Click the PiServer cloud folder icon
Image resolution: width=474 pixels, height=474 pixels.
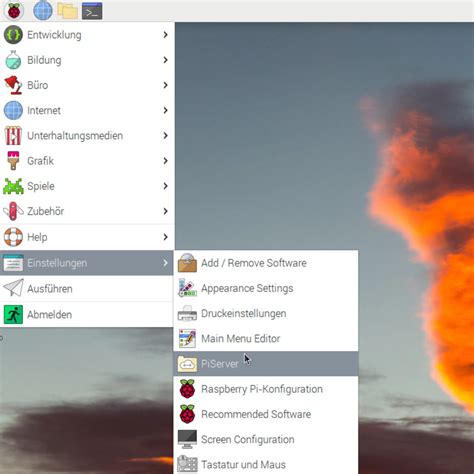[187, 364]
